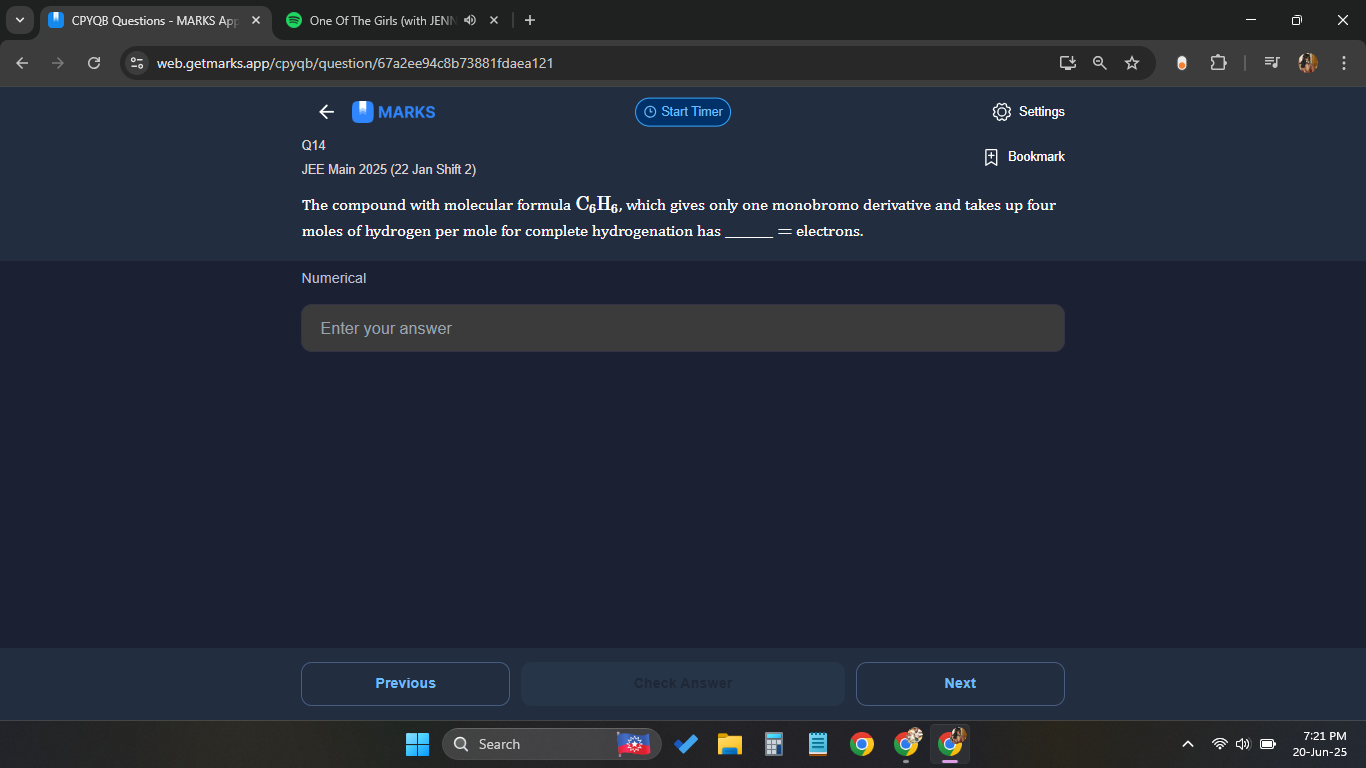1366x768 pixels.
Task: Focus the Enter your answer field
Action: point(683,328)
